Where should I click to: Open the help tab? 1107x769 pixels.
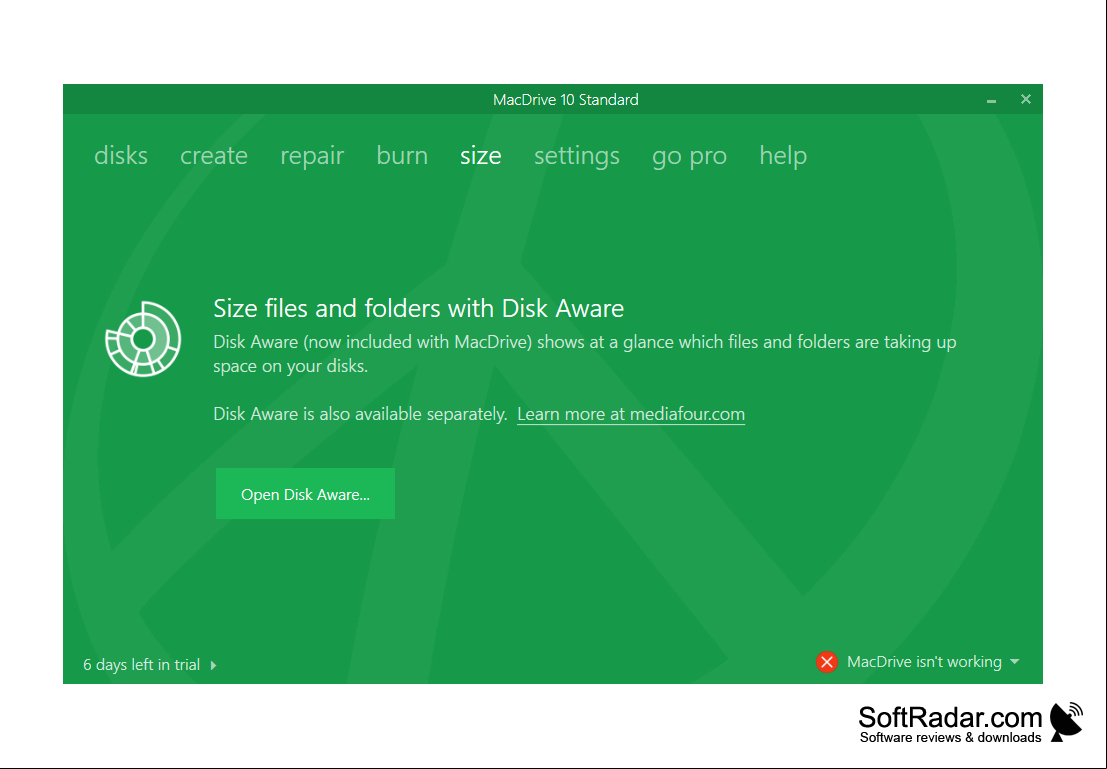coord(783,156)
